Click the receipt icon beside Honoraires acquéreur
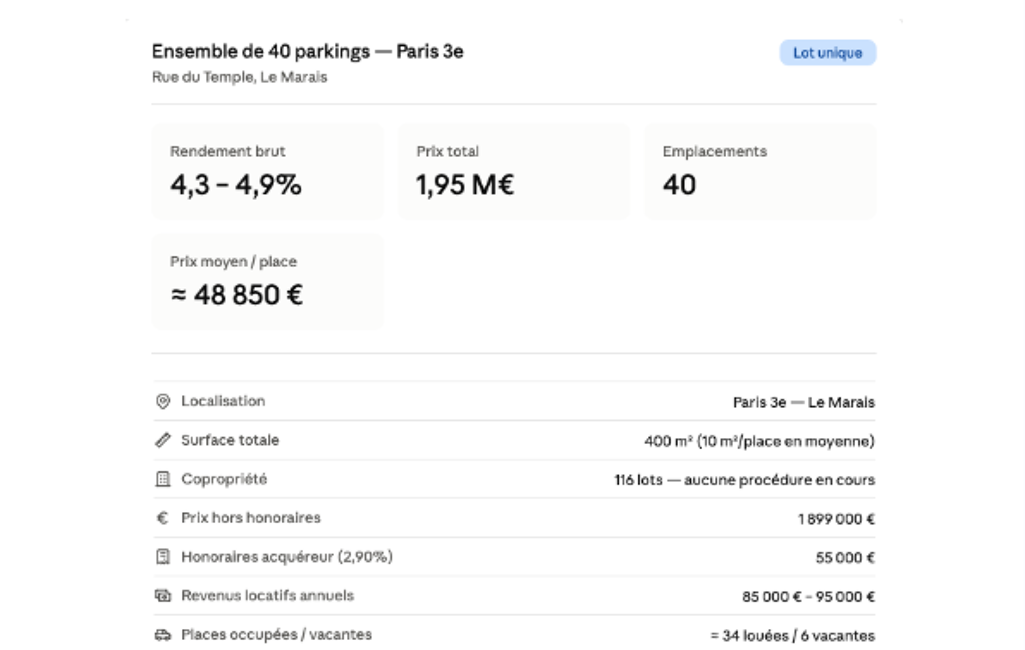Screen dimensions: 1025x650 (163, 556)
